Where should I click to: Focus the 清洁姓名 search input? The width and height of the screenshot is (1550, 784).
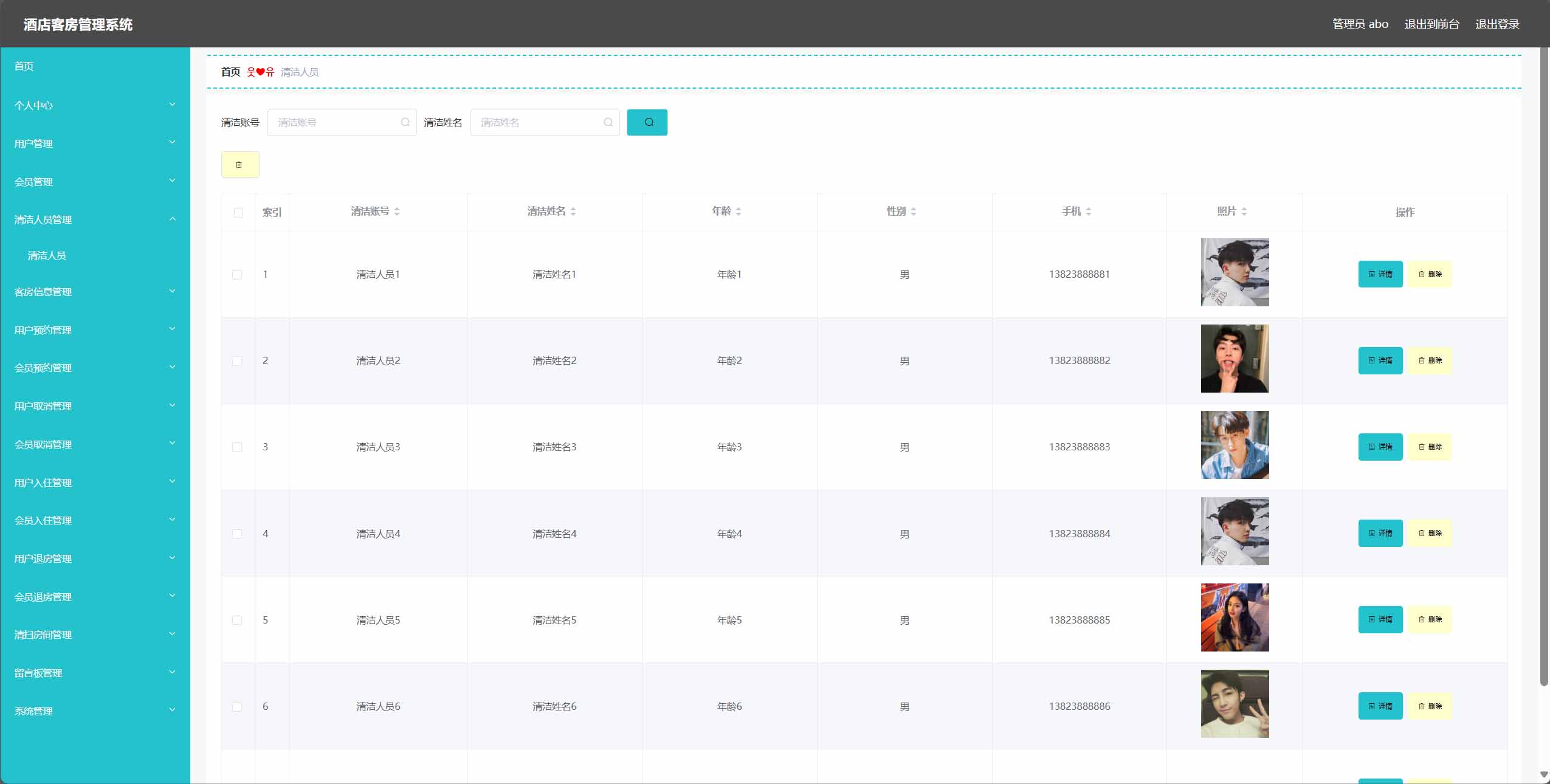[x=545, y=122]
